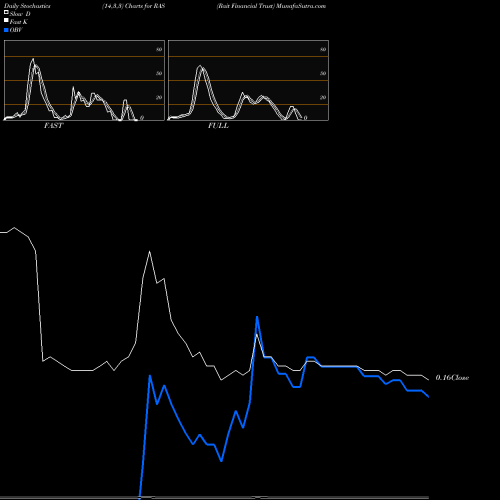This screenshot has height=500, width=500.
Task: Select the '(14,3,3) Charts for RAS' text
Action: pos(134,6)
